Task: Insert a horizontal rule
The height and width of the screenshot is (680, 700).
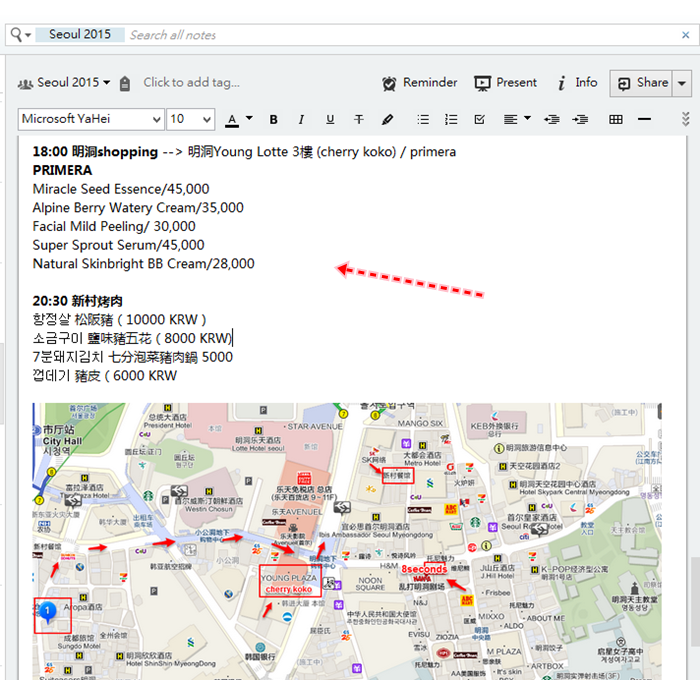Action: tap(644, 119)
